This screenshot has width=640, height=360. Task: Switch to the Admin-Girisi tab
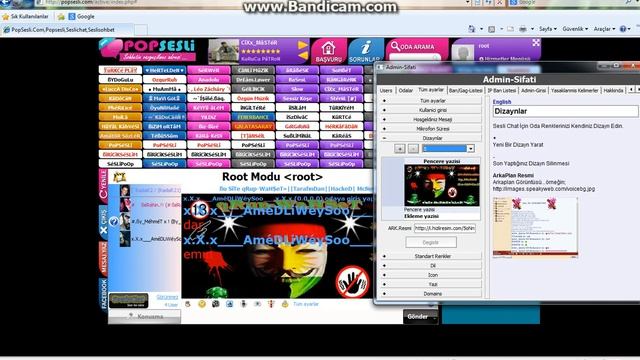533,90
